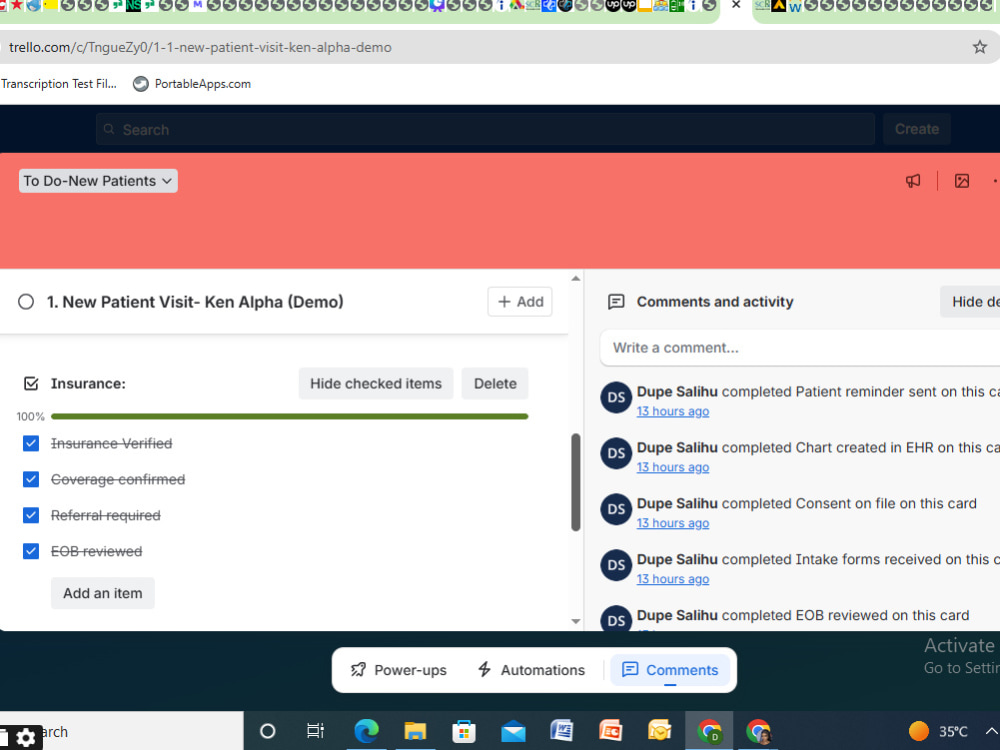Click the PortableApps.com bookmark icon
Image resolution: width=1000 pixels, height=750 pixels.
pyautogui.click(x=140, y=84)
